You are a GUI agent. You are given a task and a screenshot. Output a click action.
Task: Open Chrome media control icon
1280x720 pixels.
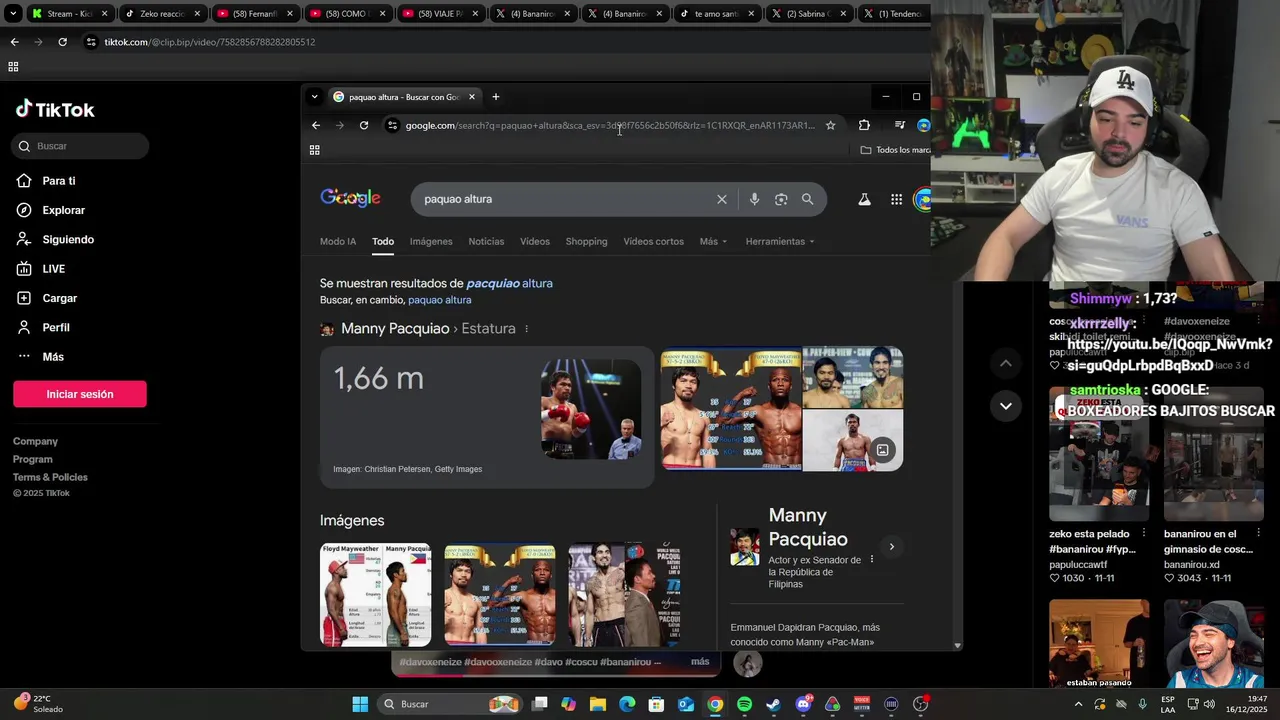point(899,125)
